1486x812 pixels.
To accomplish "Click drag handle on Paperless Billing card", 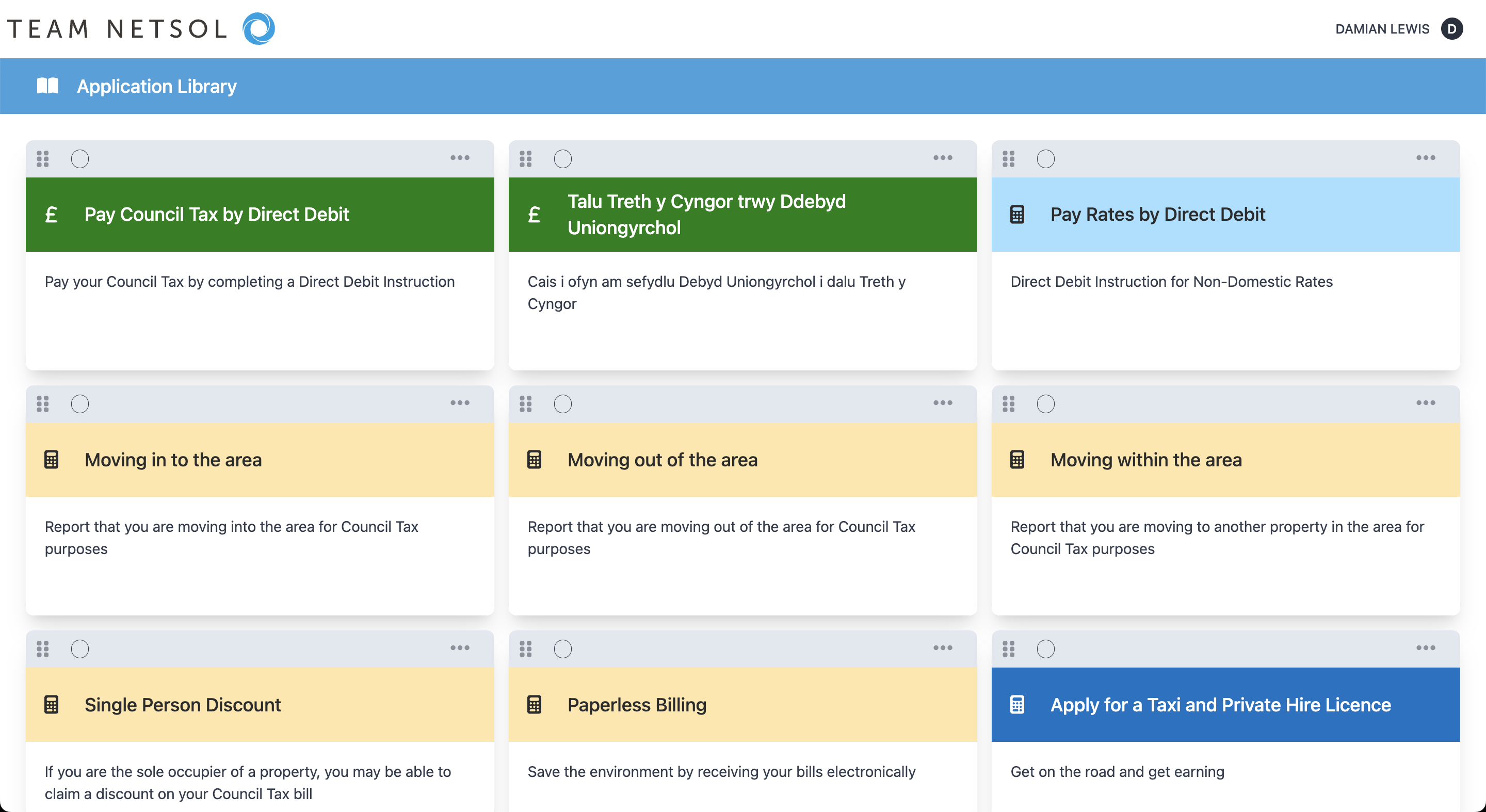I will pyautogui.click(x=526, y=649).
